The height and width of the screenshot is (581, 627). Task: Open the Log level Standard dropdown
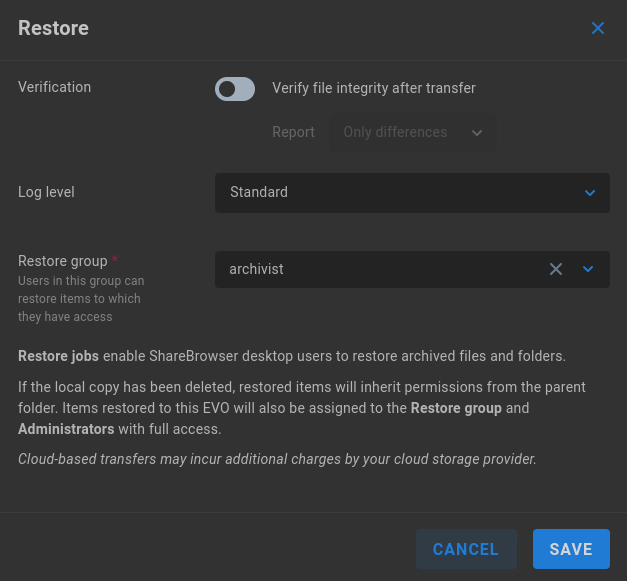coord(412,193)
